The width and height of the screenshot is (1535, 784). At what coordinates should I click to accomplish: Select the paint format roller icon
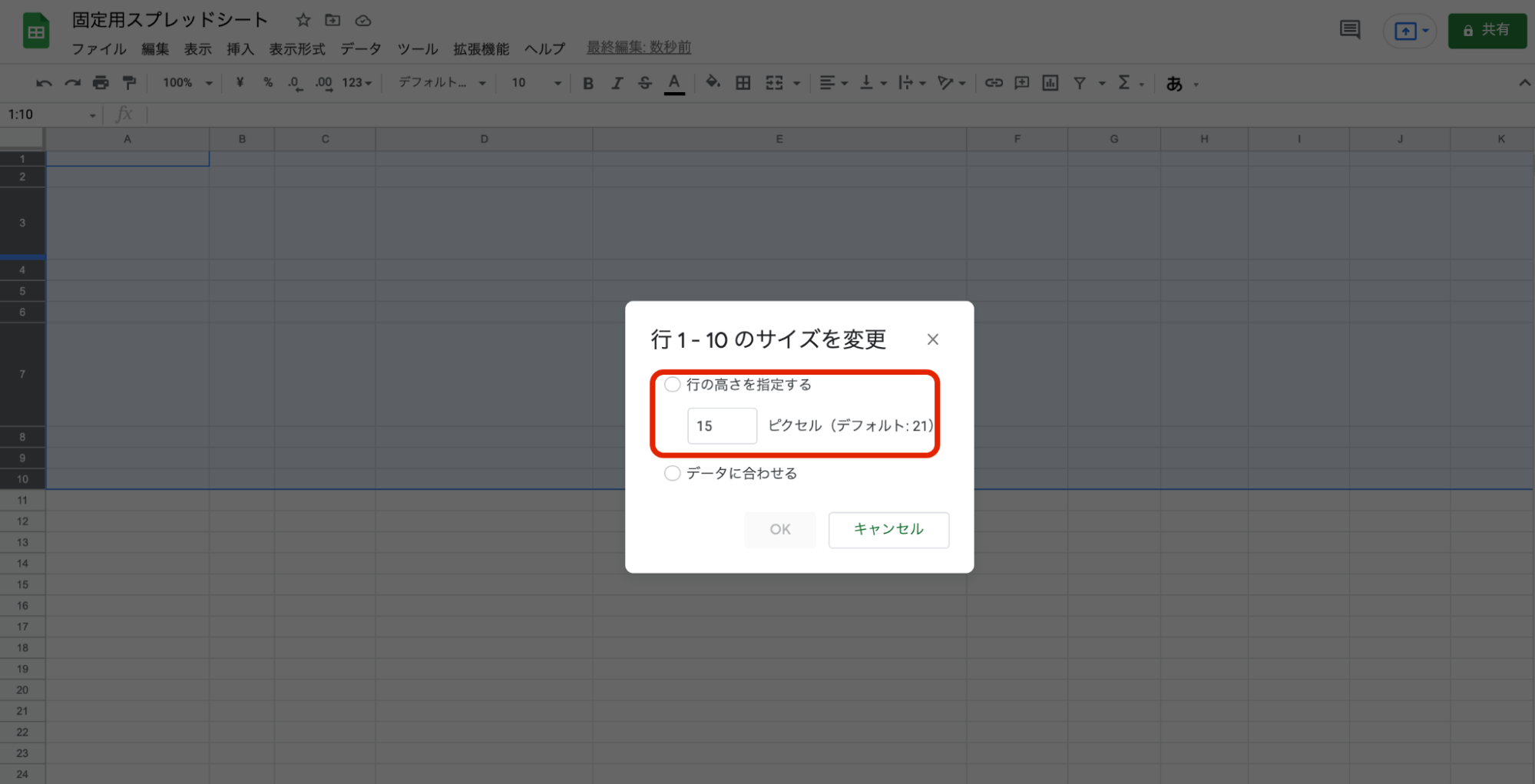[129, 83]
